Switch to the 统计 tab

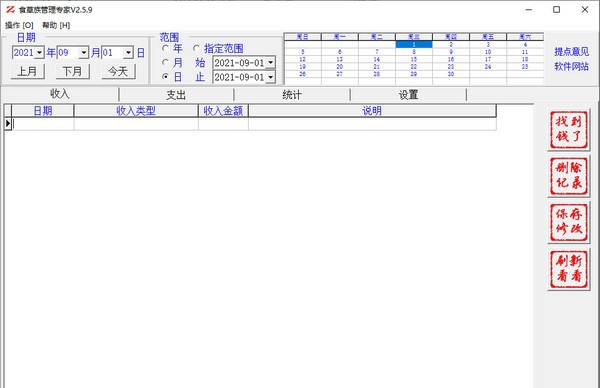point(292,95)
